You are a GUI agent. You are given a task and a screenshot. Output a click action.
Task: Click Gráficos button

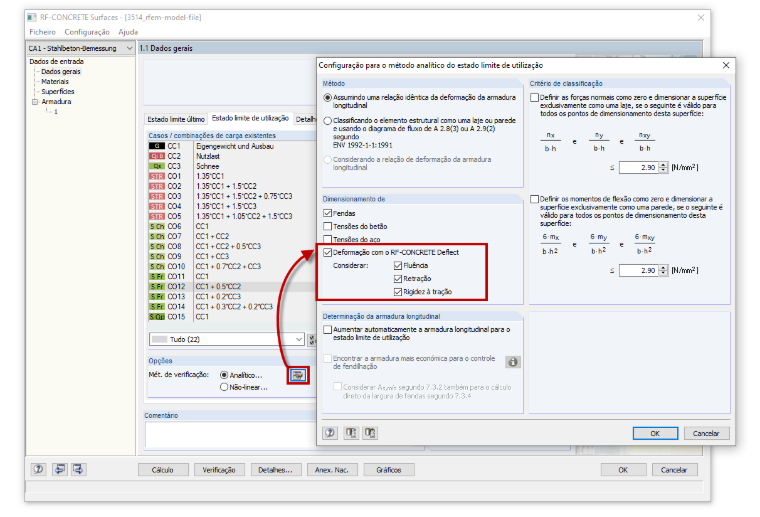click(389, 470)
